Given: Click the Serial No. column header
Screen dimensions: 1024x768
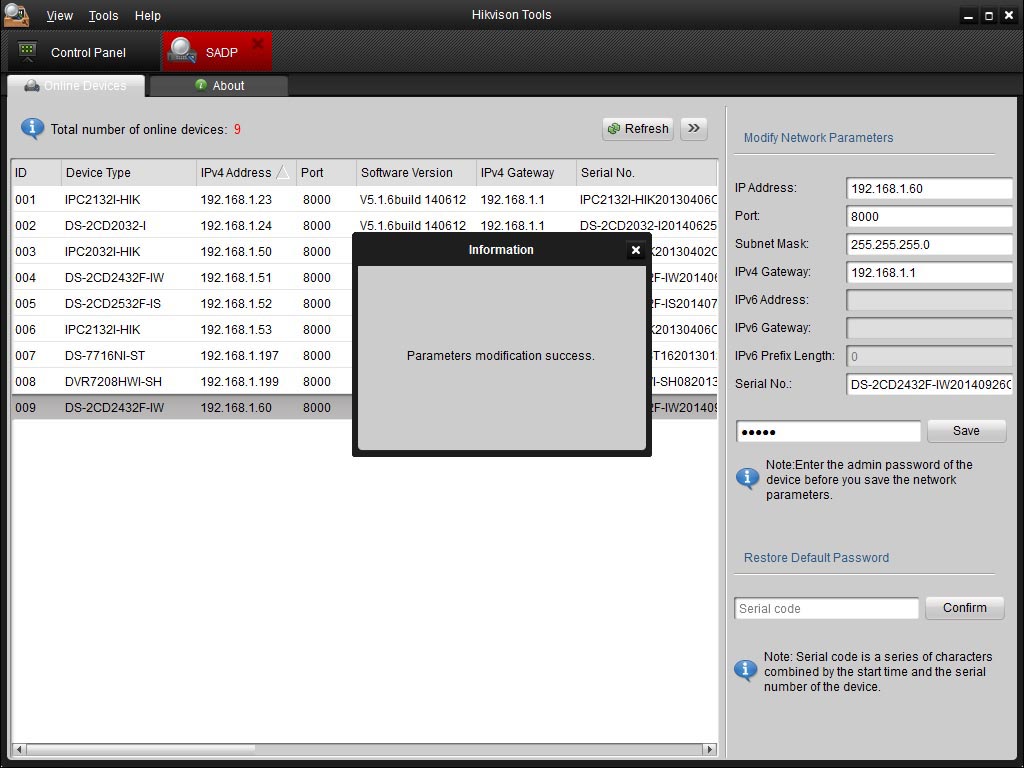Looking at the screenshot, I should coord(647,172).
